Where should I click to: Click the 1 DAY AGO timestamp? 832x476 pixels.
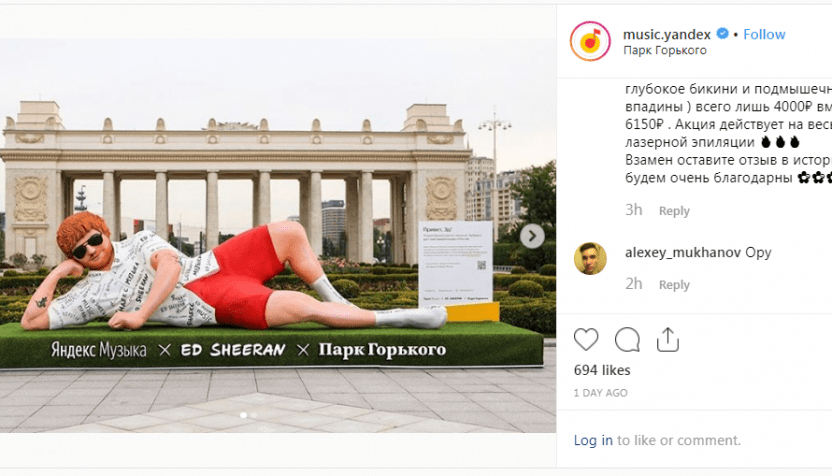coord(600,393)
